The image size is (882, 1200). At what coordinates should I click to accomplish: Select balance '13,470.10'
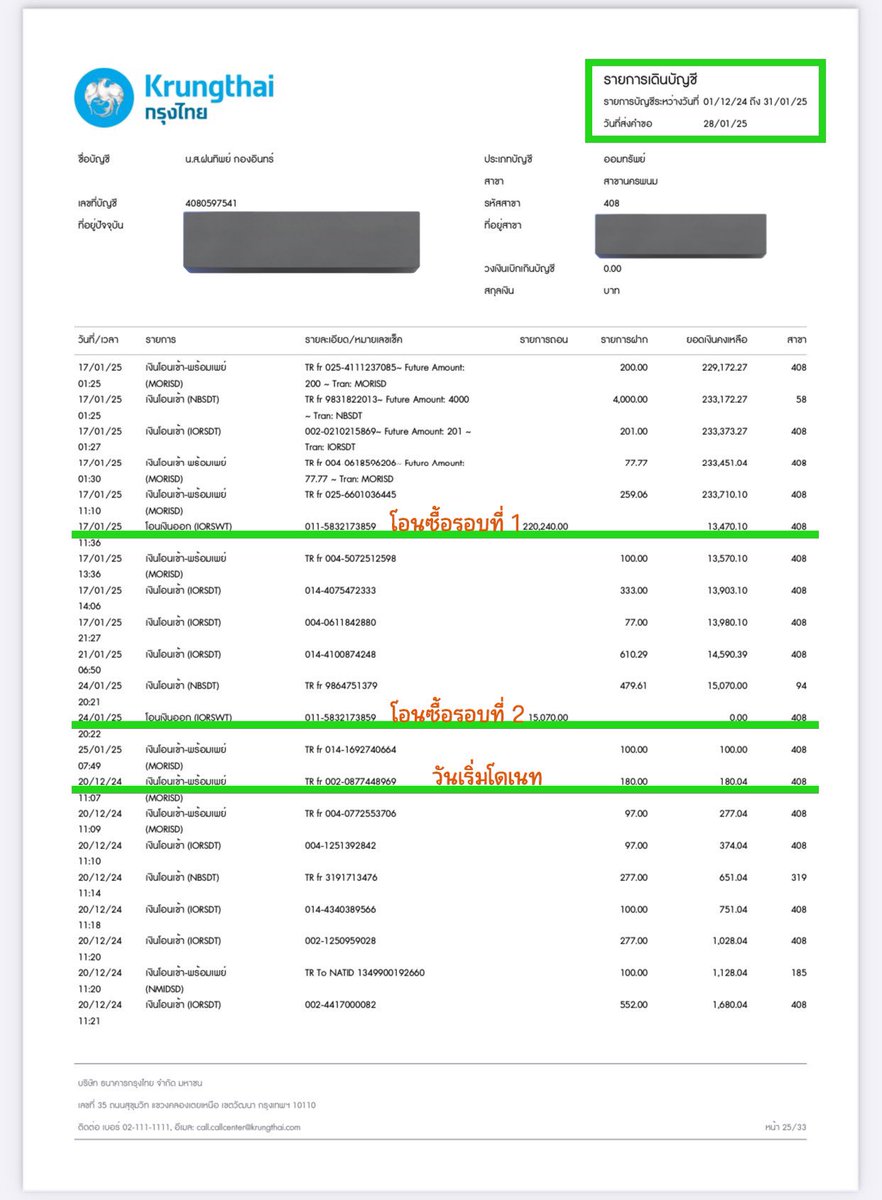(x=727, y=526)
